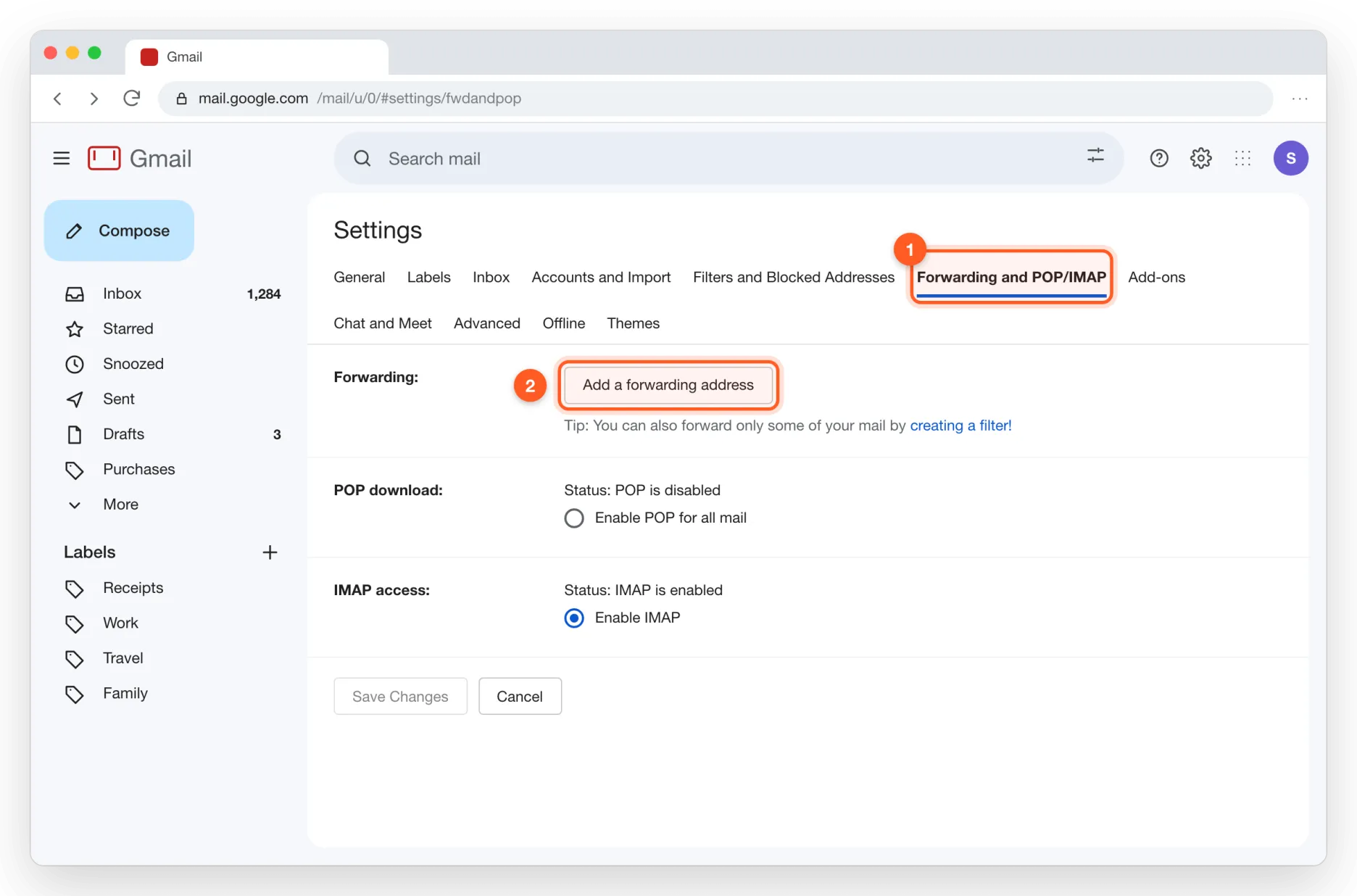Viewport: 1357px width, 896px height.
Task: Click the Gmail logo icon
Action: [x=104, y=158]
